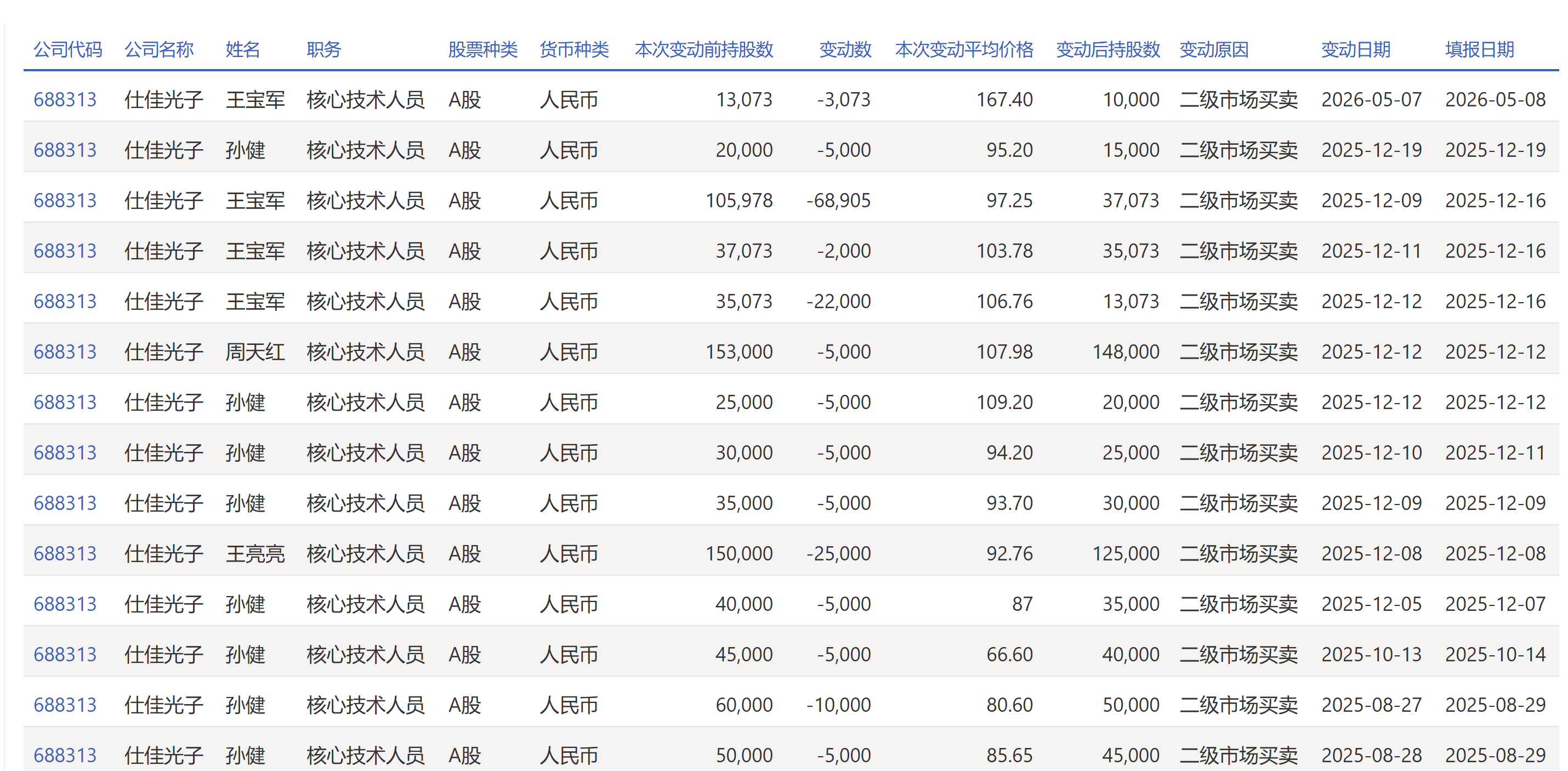Click 王宝军 in the 167.40 price row

click(x=255, y=99)
